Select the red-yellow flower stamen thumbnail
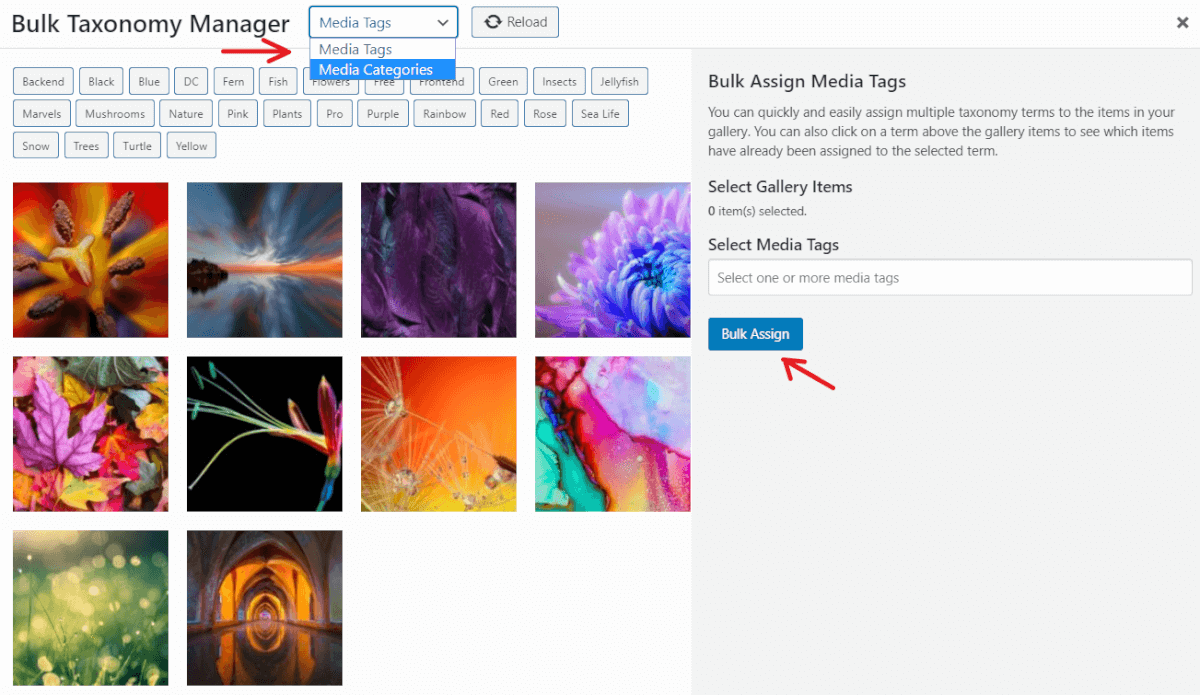 pyautogui.click(x=91, y=260)
